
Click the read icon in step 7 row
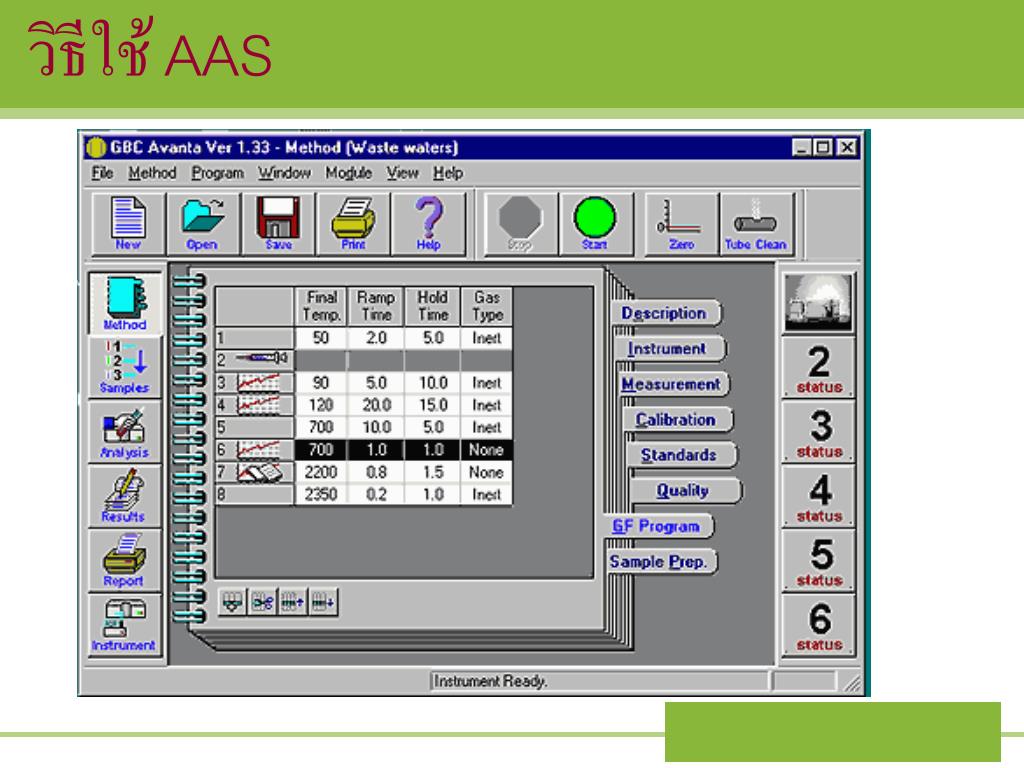click(x=259, y=472)
